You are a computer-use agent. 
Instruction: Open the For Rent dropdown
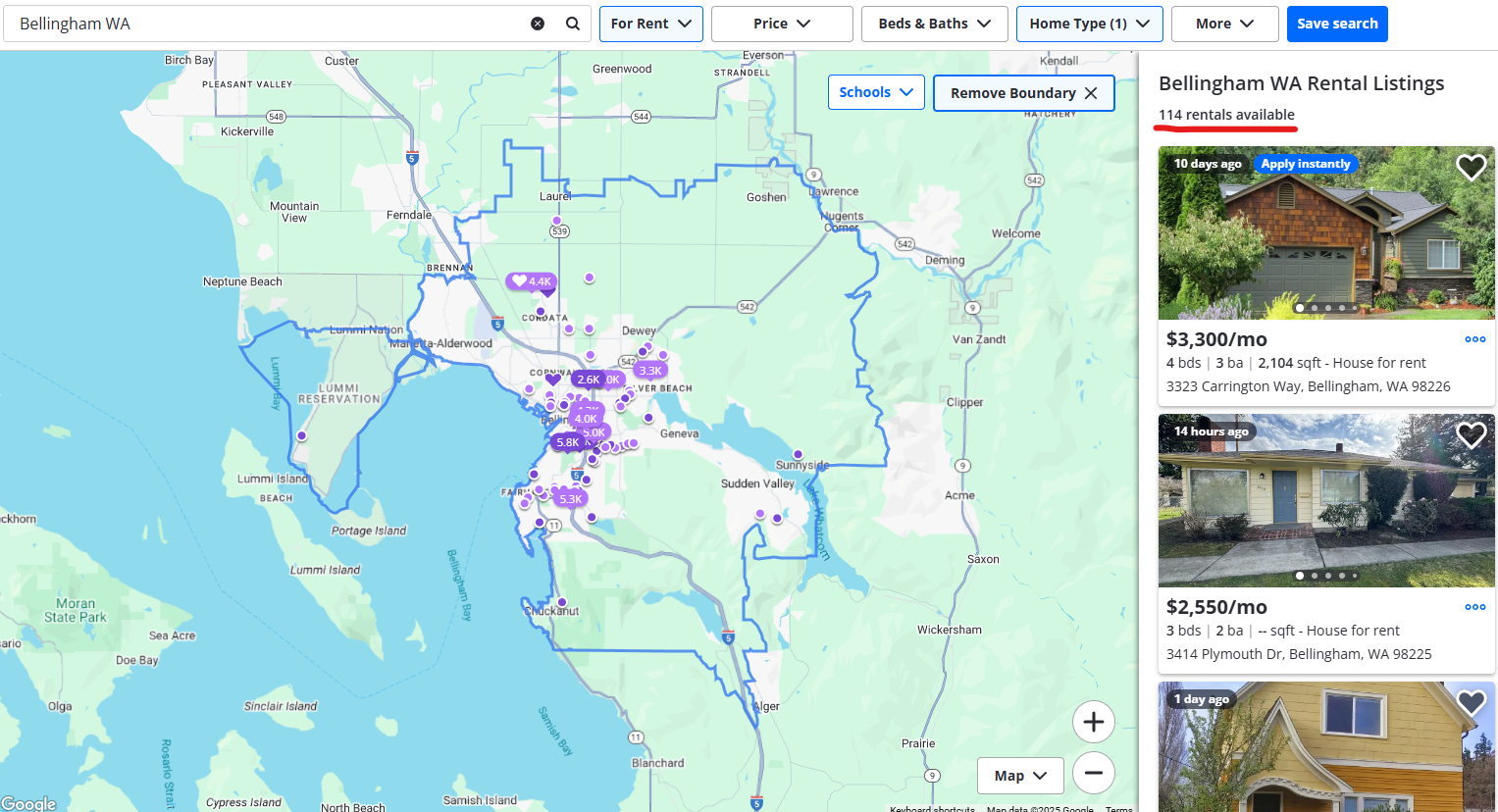coord(651,24)
